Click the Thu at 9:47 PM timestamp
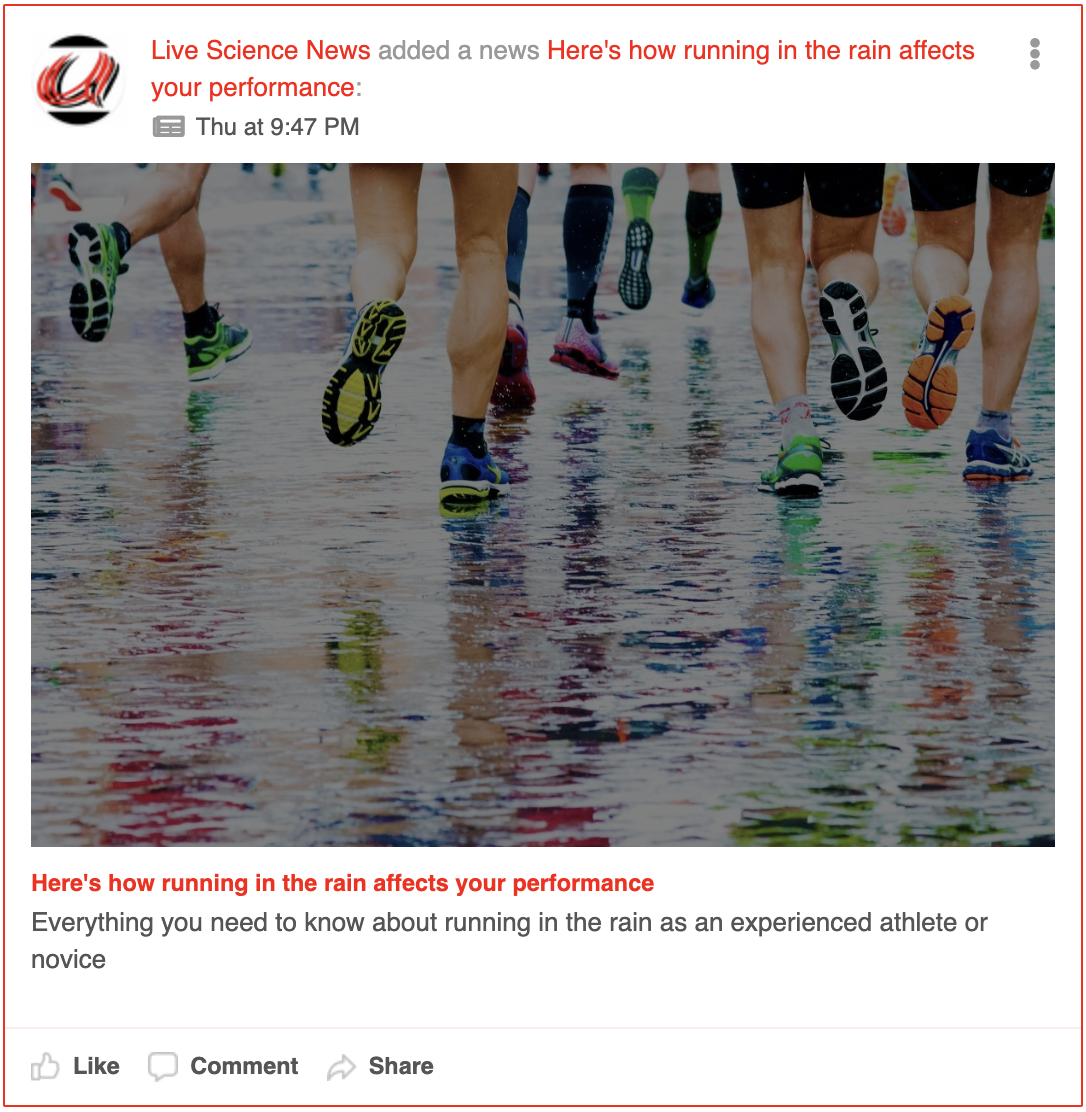 pyautogui.click(x=277, y=127)
